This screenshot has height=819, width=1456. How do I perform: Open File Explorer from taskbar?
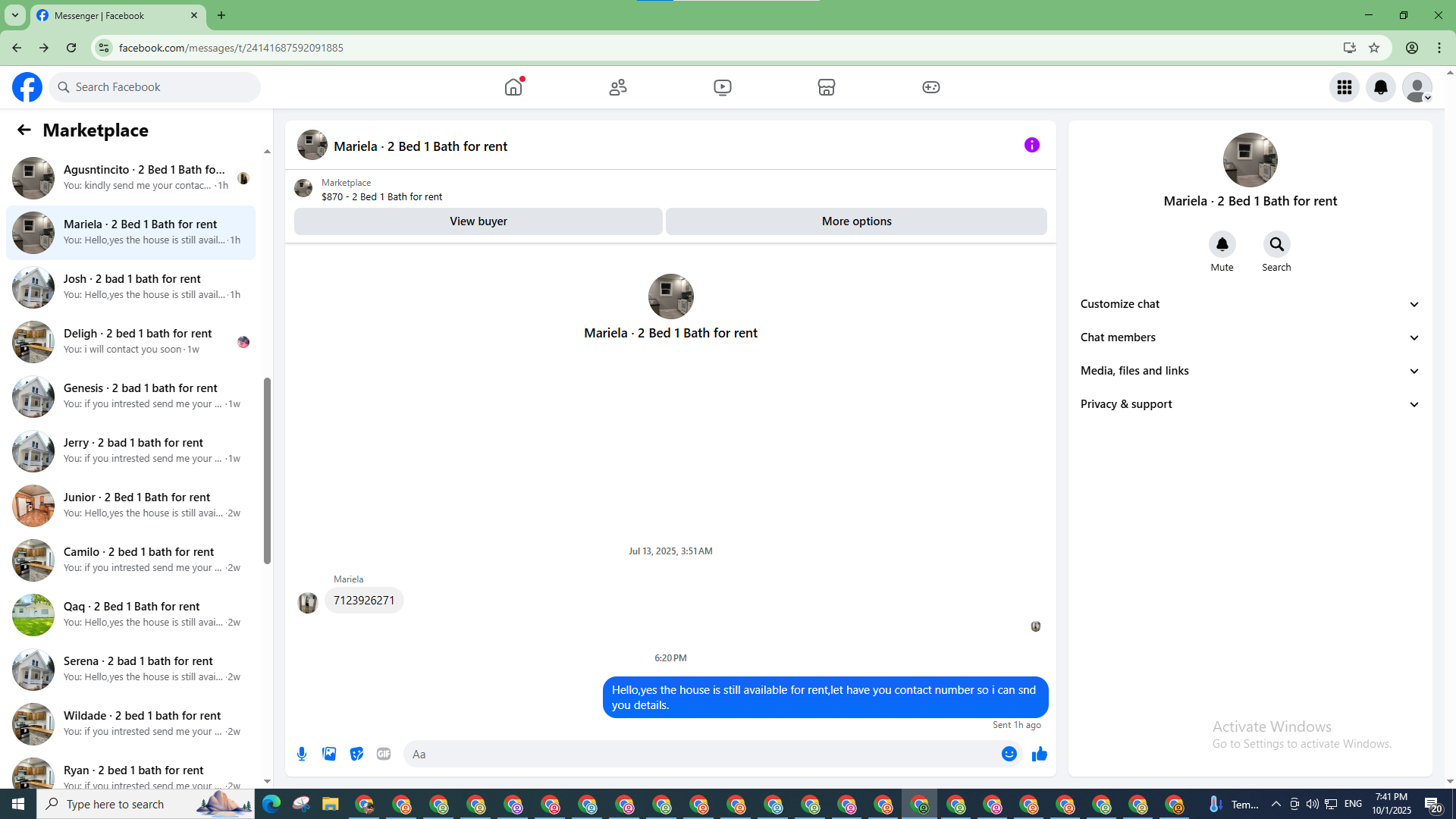[331, 804]
